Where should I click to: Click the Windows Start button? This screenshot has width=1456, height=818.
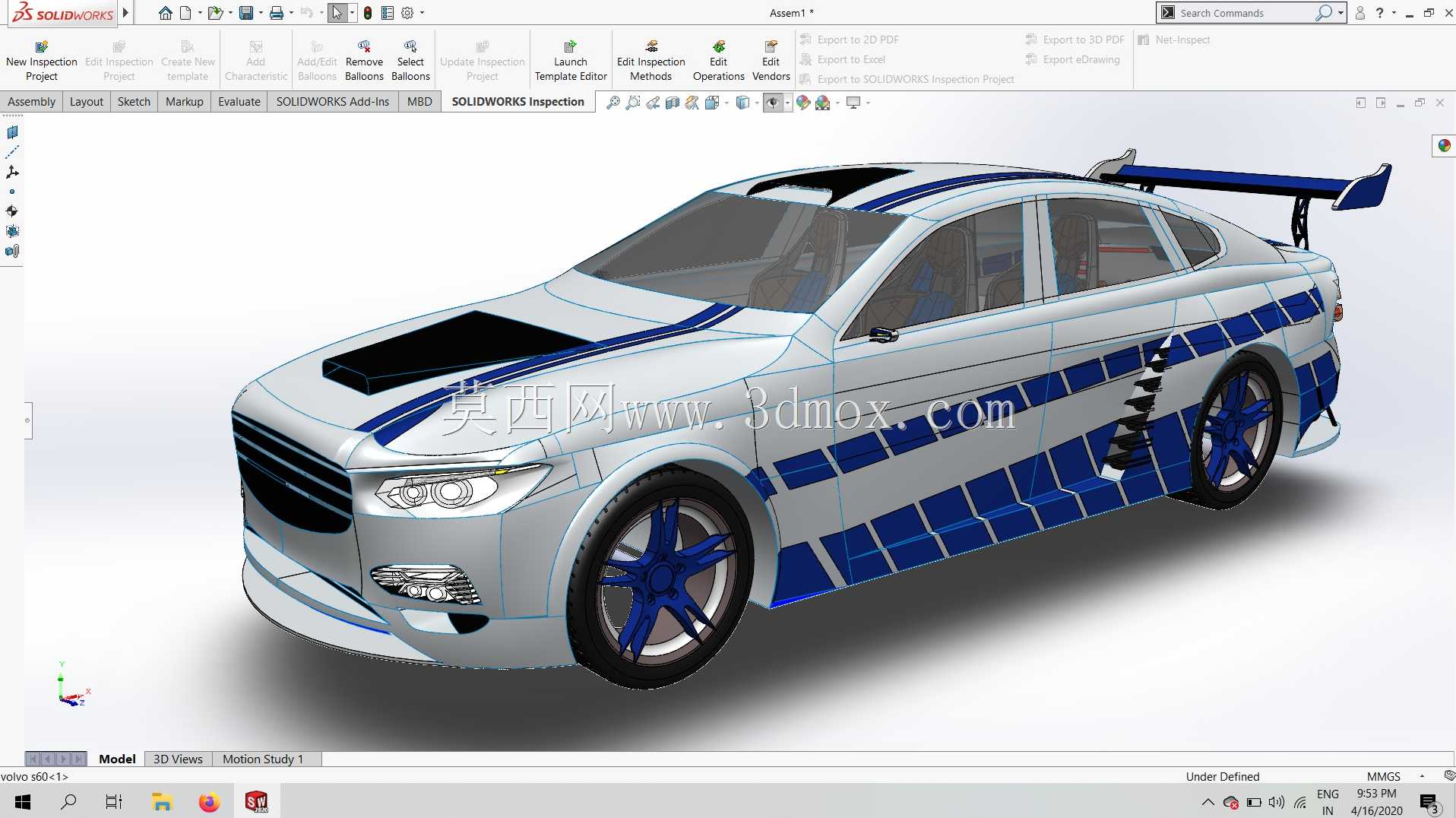[x=23, y=801]
